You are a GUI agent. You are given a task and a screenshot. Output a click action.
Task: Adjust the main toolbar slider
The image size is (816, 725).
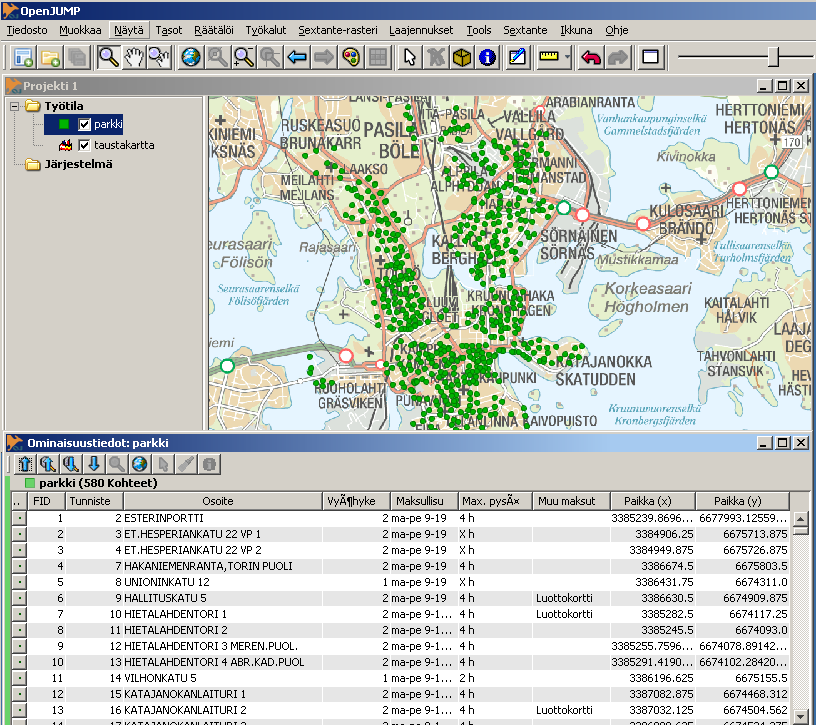[774, 57]
